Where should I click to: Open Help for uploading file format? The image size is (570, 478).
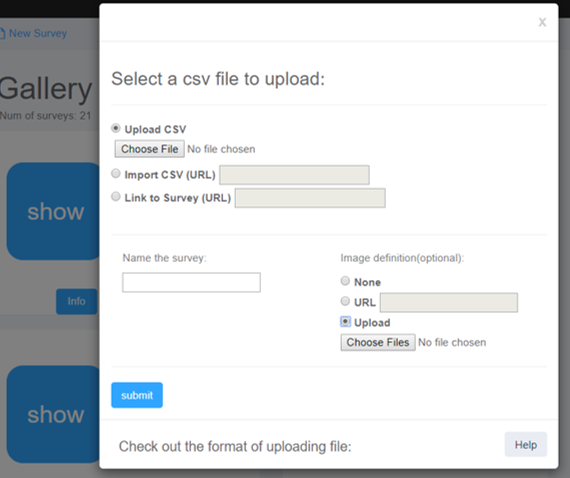click(x=526, y=445)
